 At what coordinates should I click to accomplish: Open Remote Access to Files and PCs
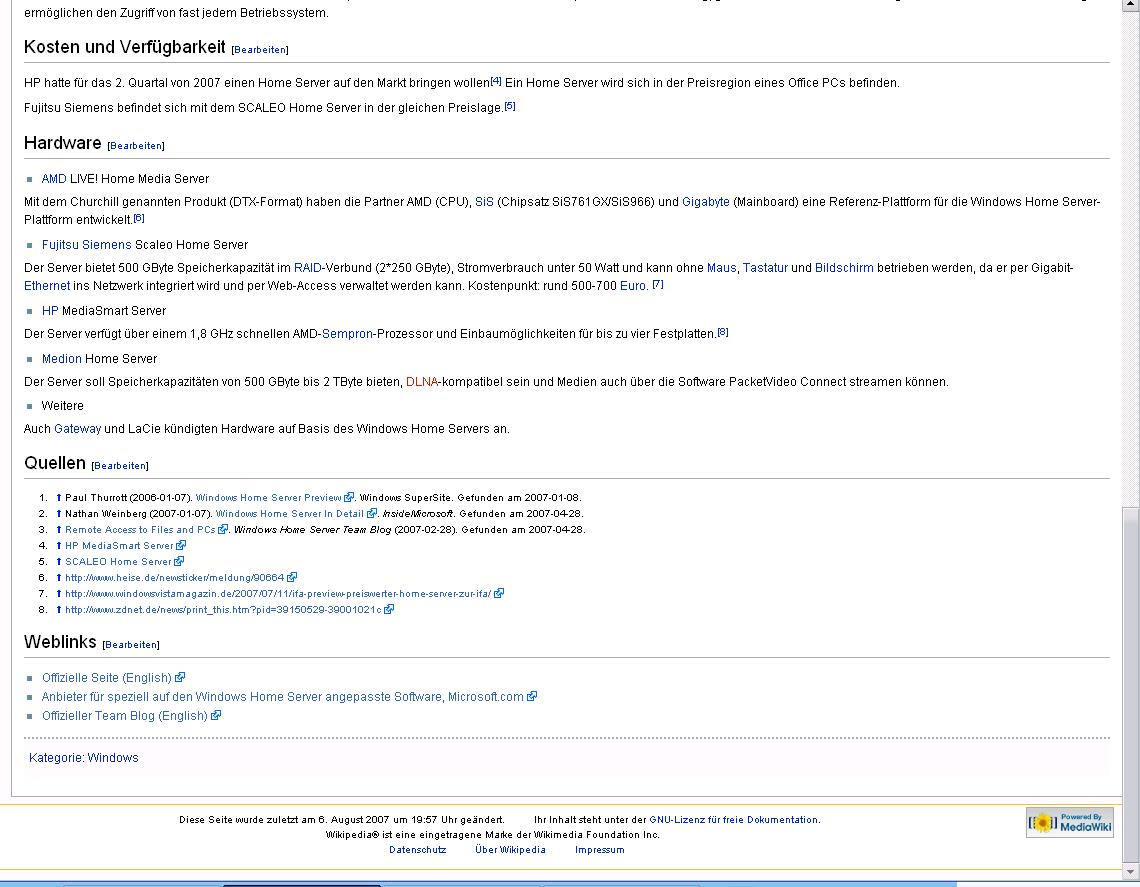tap(140, 530)
